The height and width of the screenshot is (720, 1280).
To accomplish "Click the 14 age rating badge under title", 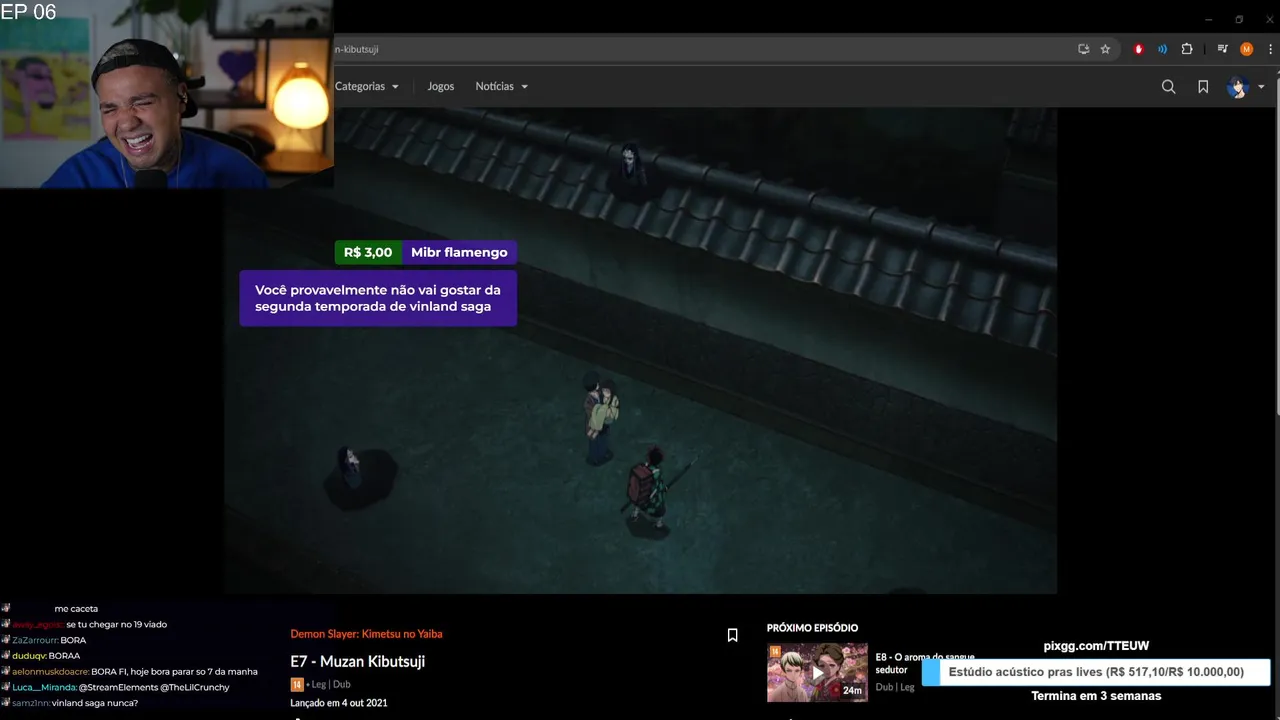I will click(296, 685).
